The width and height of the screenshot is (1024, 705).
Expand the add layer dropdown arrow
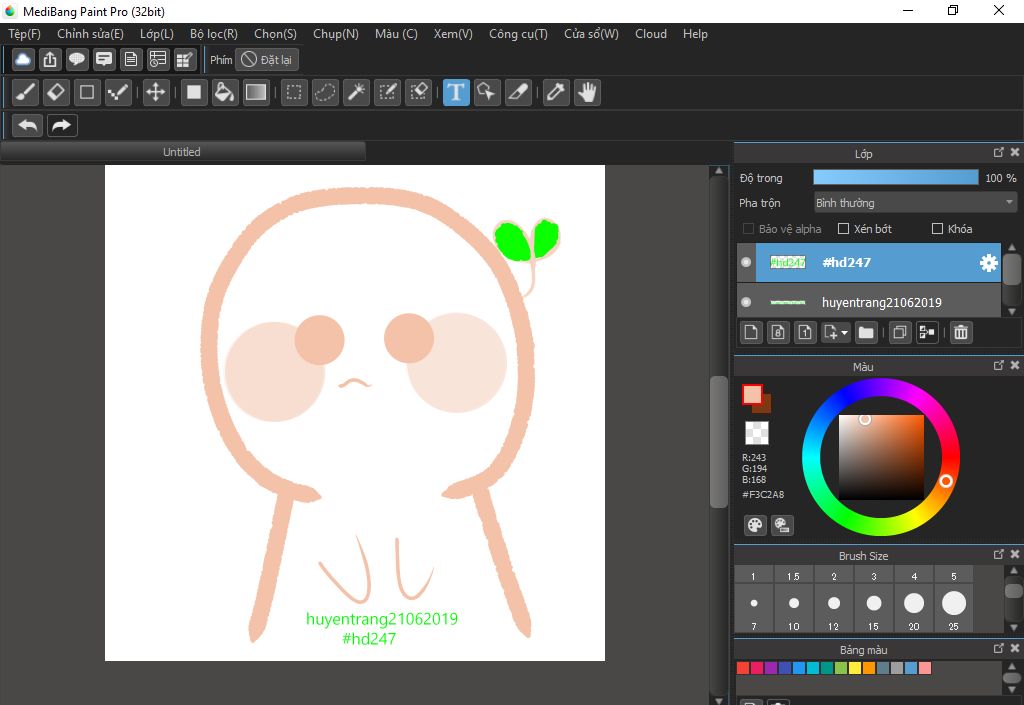[845, 333]
